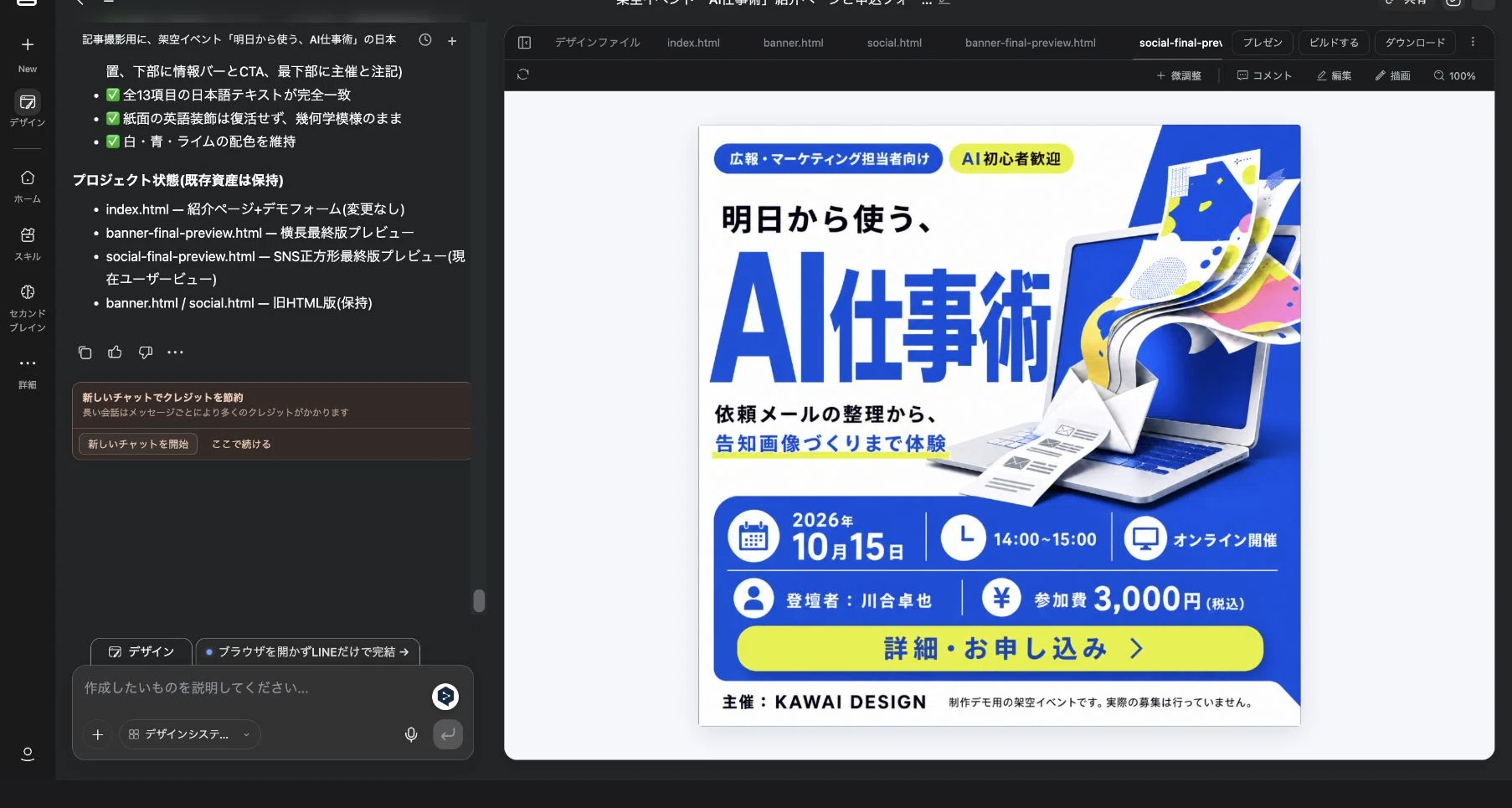The height and width of the screenshot is (808, 1512).
Task: Open the vertical three-dots preview menu
Action: click(1473, 42)
